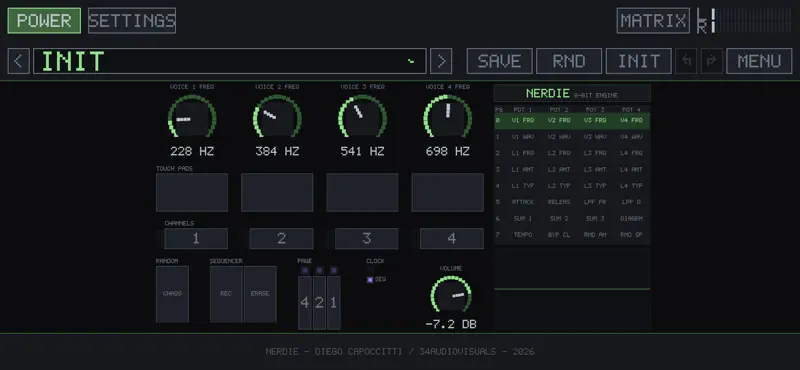Click the Voice 2 Freq knob

277,117
